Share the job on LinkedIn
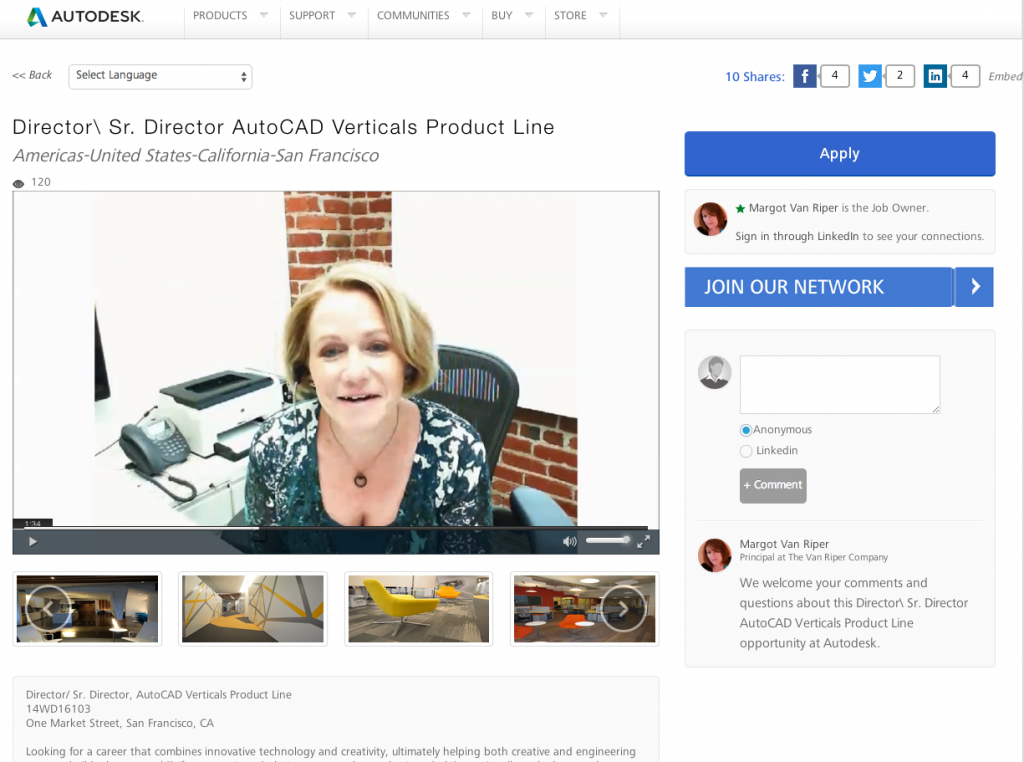This screenshot has width=1024, height=762. tap(935, 76)
